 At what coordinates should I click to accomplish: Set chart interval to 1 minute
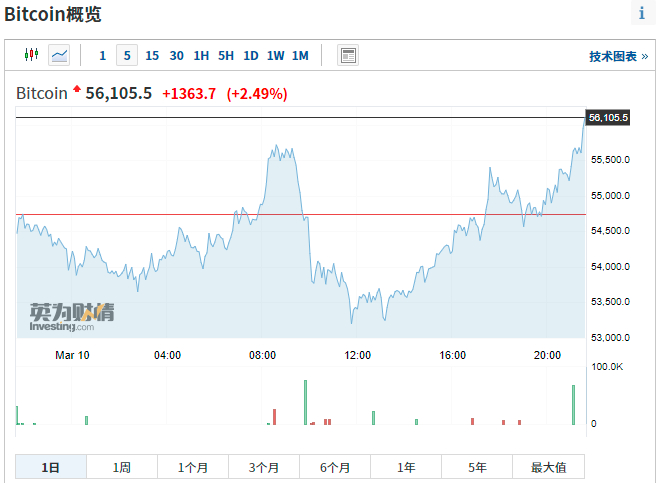pos(102,56)
